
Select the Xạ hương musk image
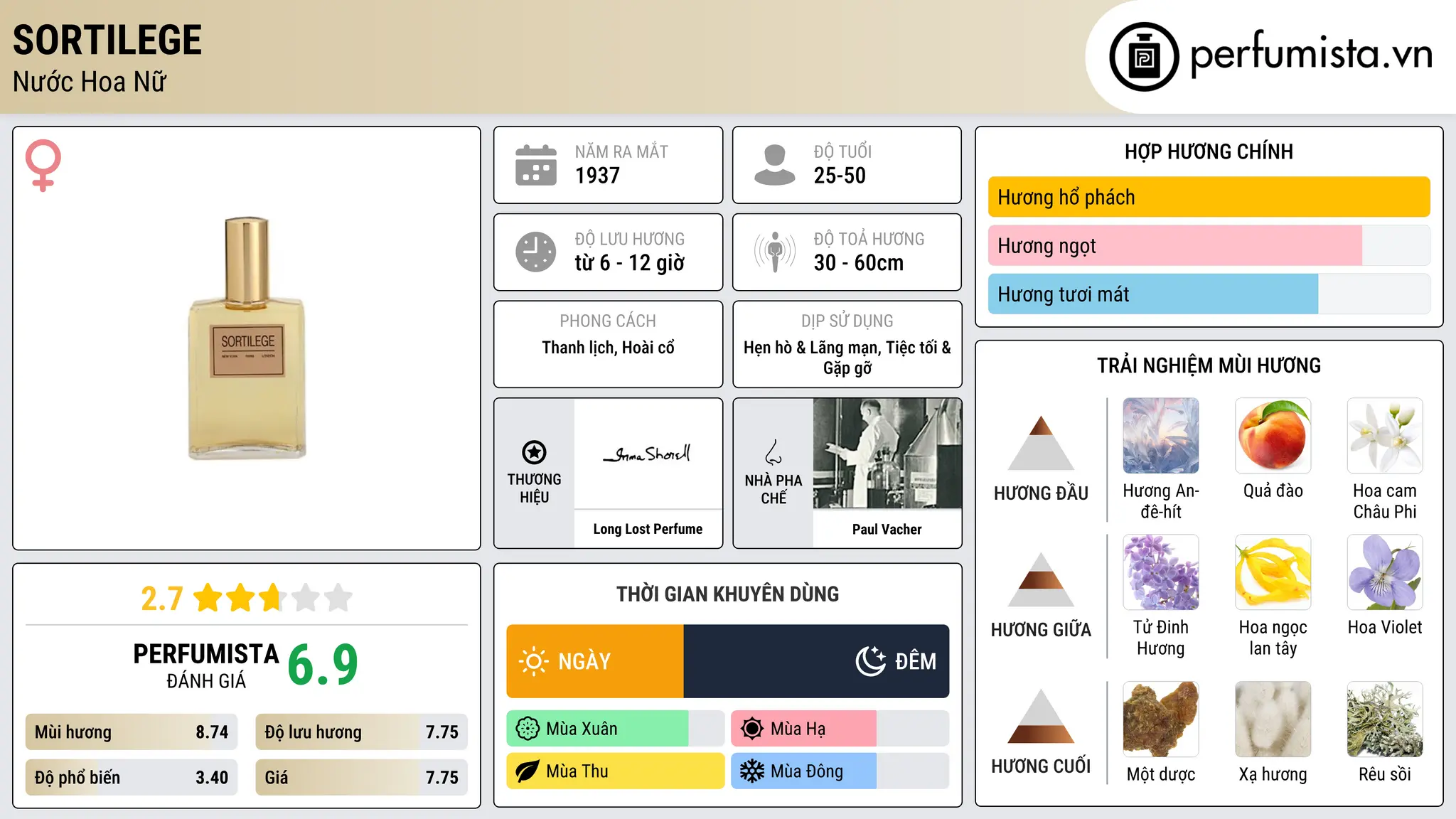point(1273,719)
